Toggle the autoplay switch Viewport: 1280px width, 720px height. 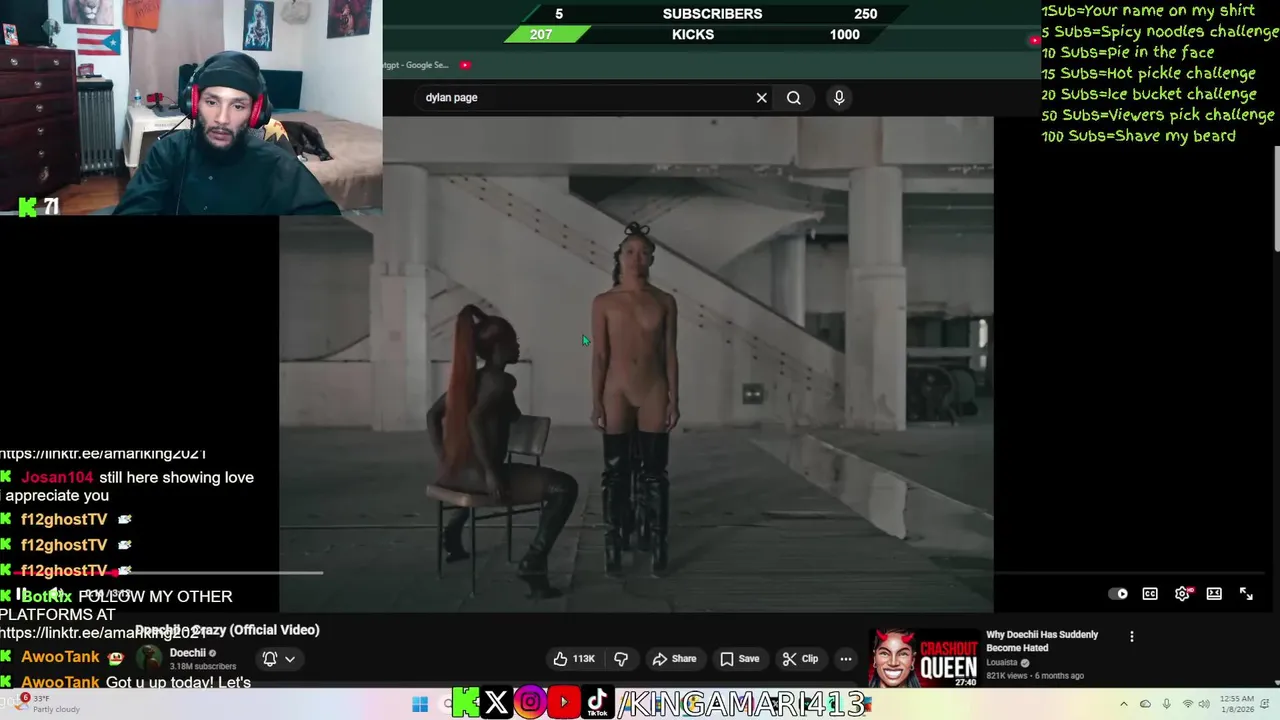[x=1119, y=594]
